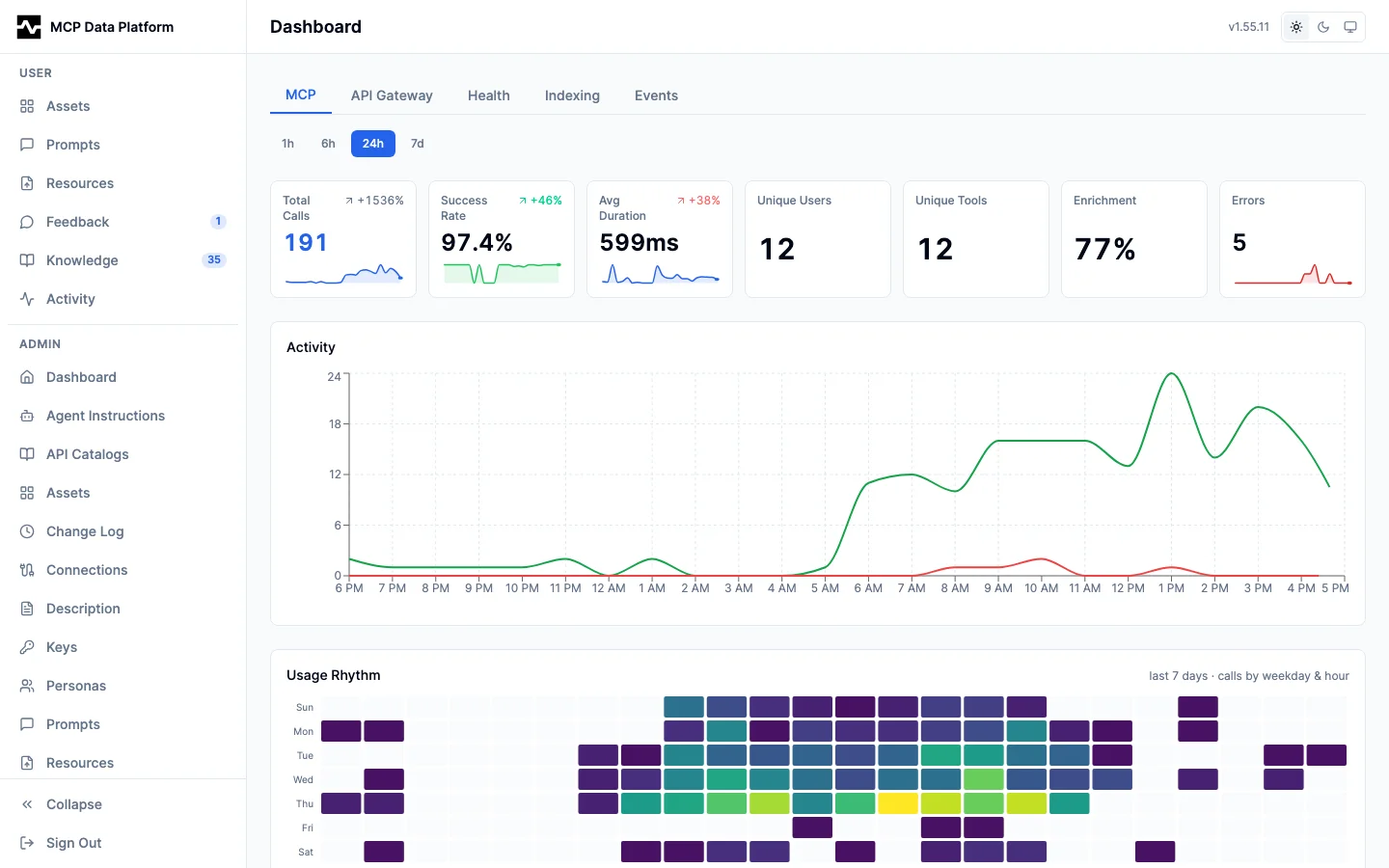
Task: Click the Agent Instructions robot icon
Action: (27, 416)
